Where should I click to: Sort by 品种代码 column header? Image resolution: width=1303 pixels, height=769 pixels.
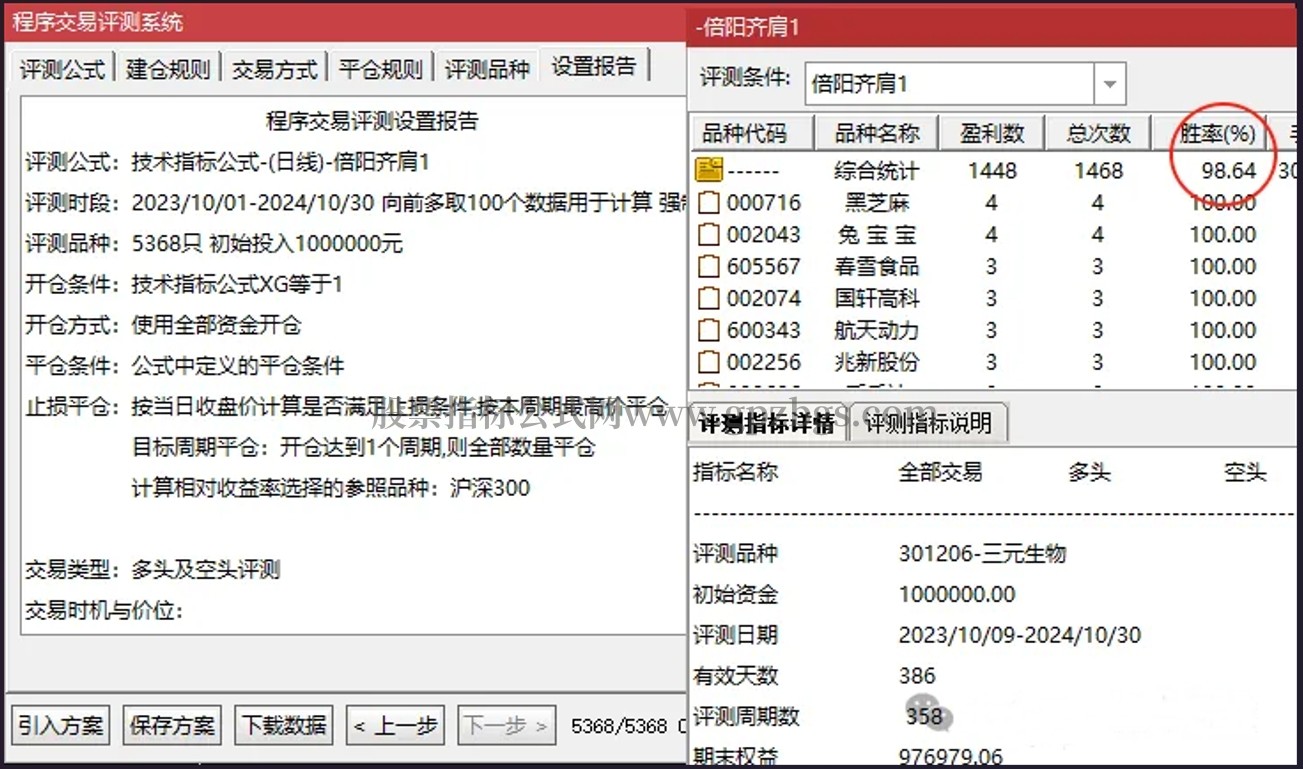point(751,133)
